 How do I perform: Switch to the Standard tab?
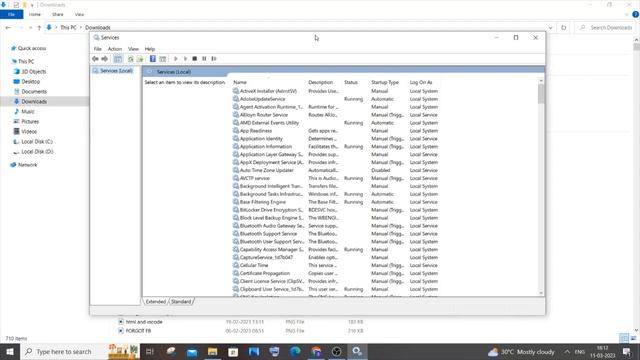[x=181, y=302]
